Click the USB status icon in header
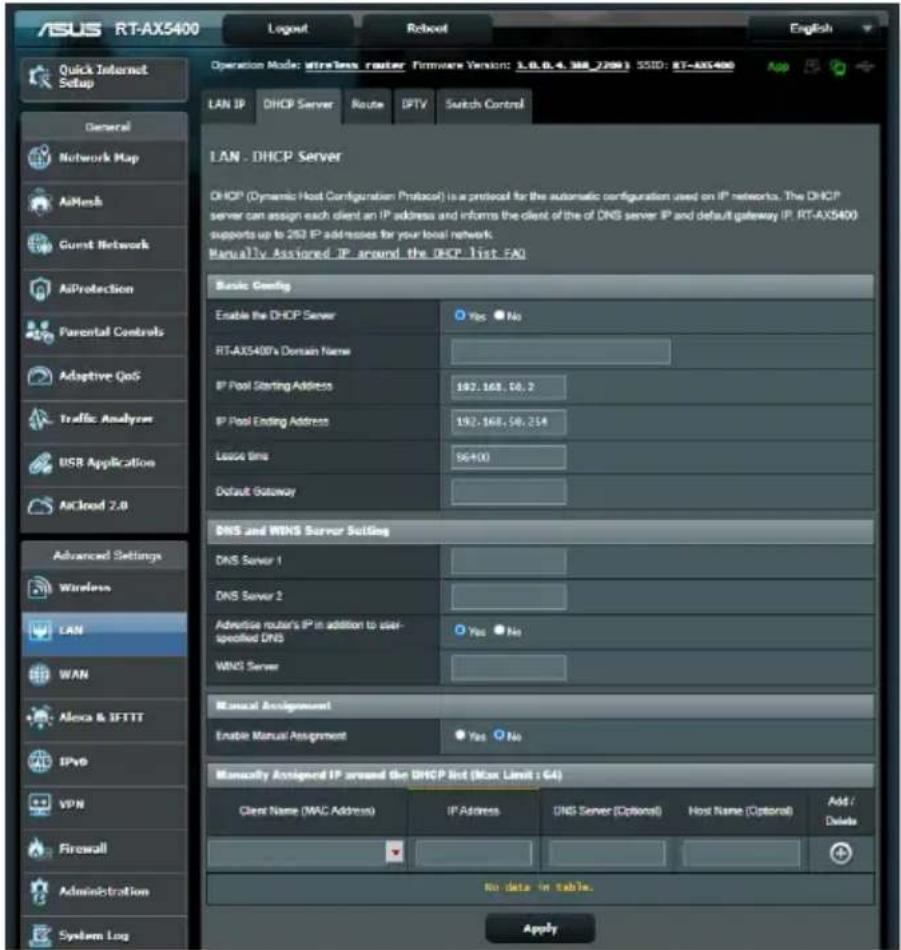Screen dimensions: 901x950 [865, 67]
